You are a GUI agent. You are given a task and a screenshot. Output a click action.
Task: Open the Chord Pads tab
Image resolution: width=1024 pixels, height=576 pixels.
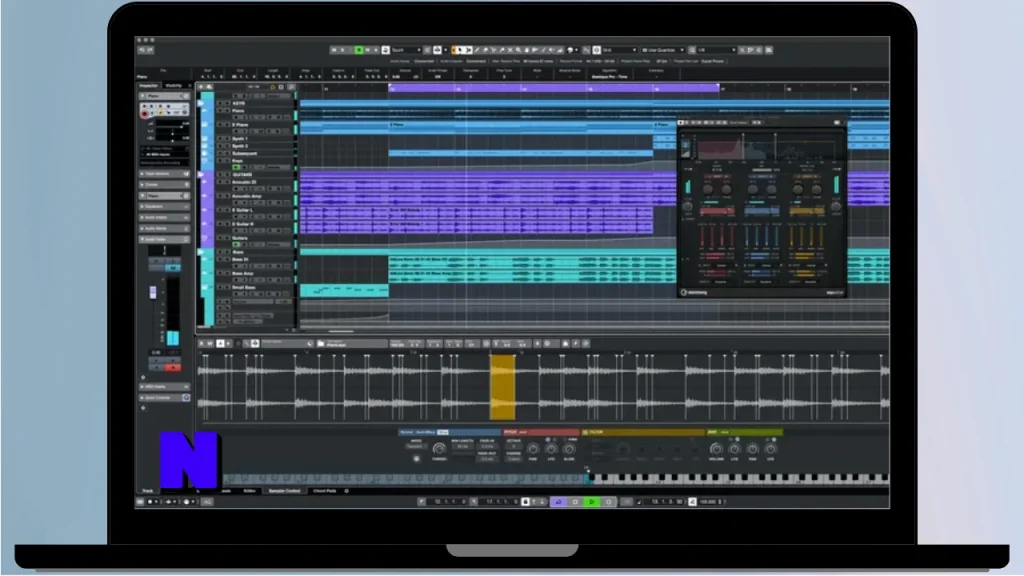tap(325, 490)
